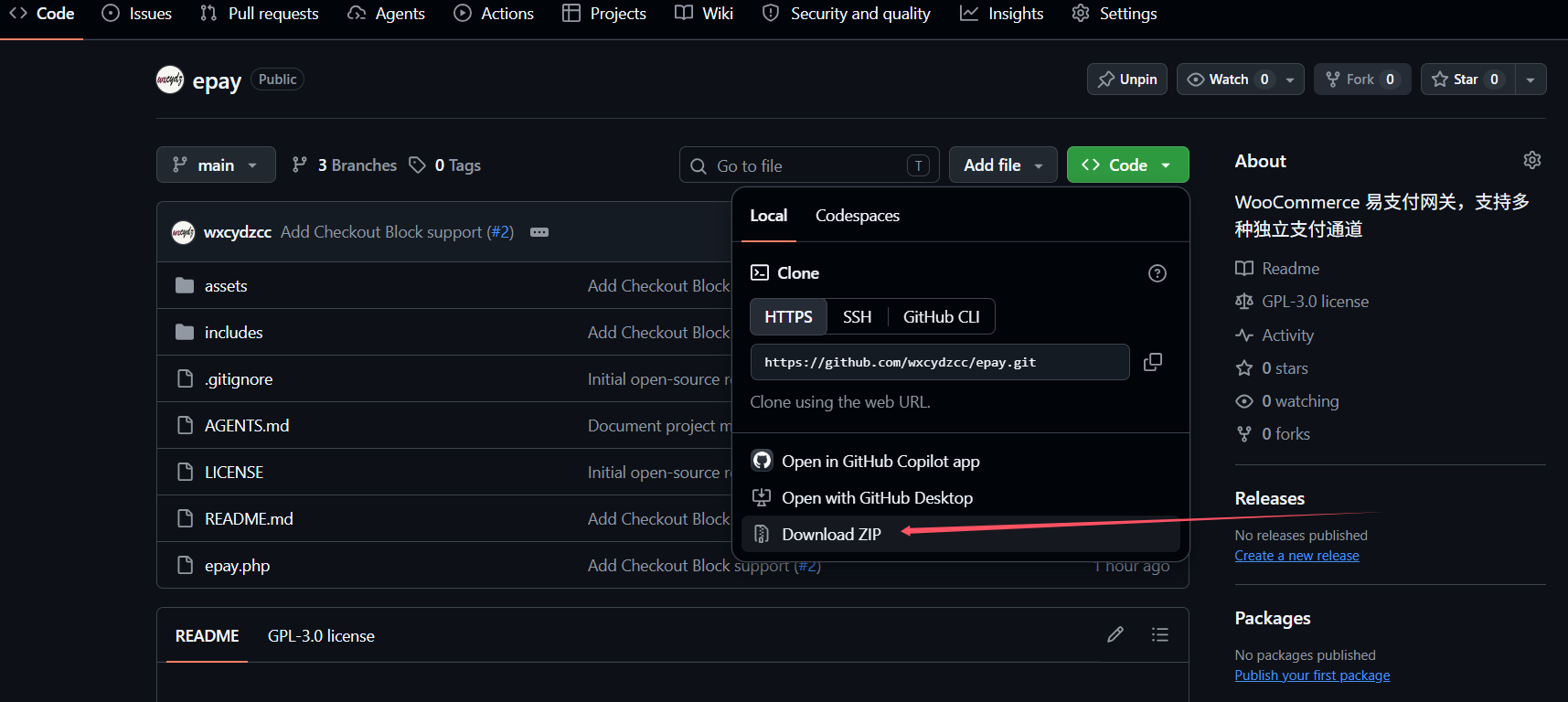The height and width of the screenshot is (702, 1568).
Task: Click the GitHub Copilot app icon
Action: (762, 460)
